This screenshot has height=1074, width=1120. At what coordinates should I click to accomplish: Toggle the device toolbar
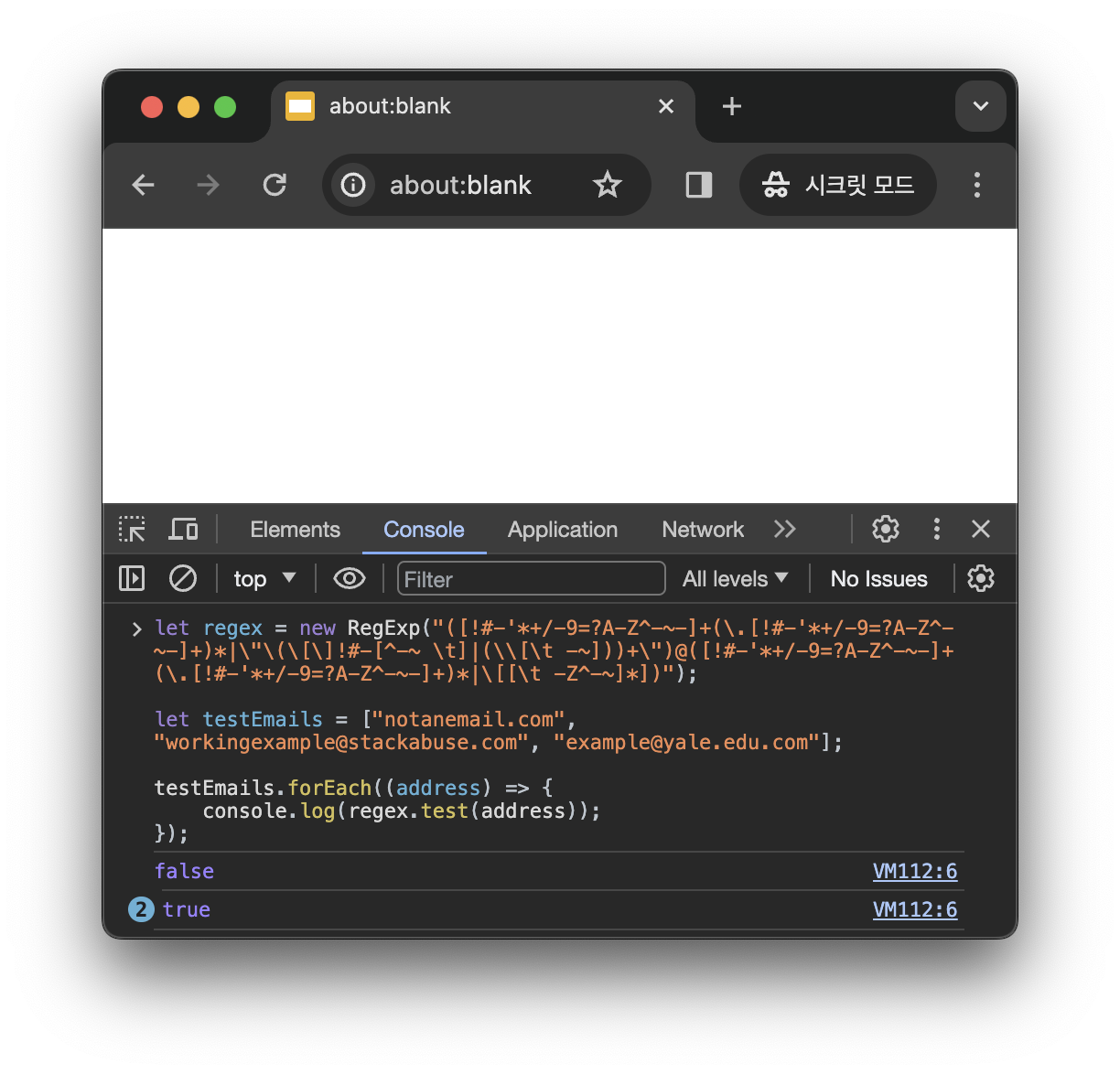pyautogui.click(x=183, y=530)
